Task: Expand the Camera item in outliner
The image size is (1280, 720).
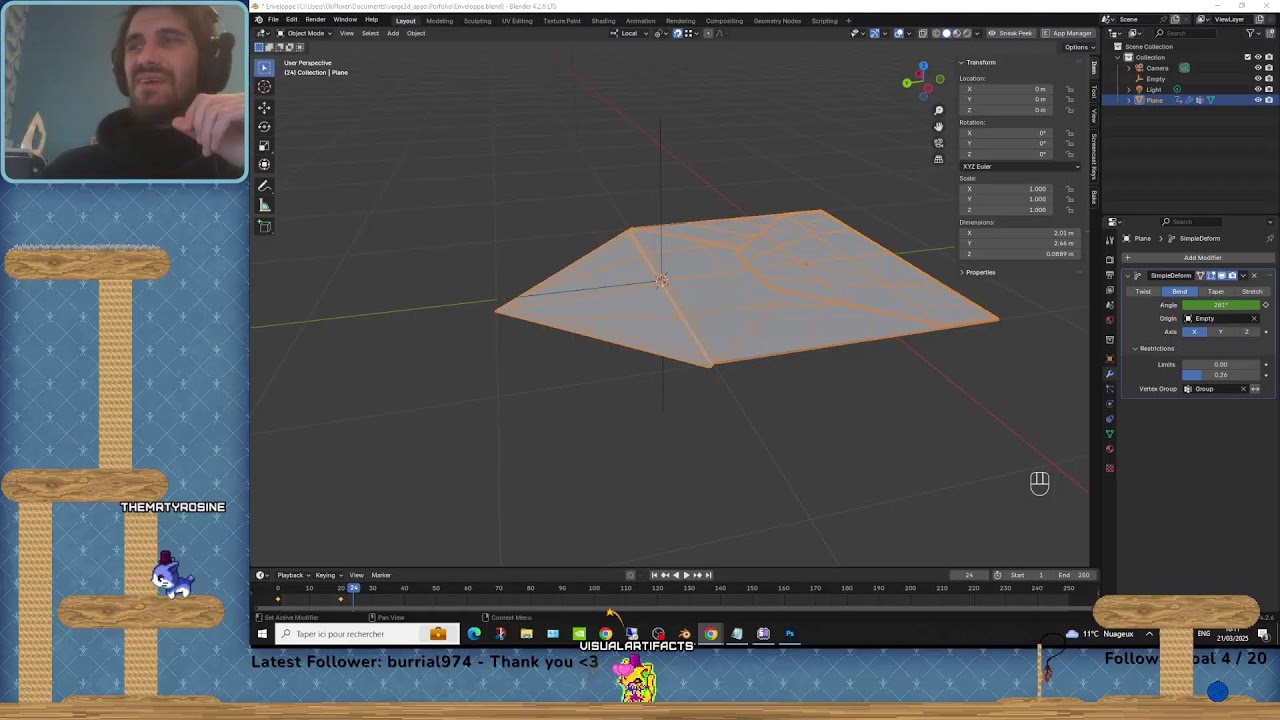Action: click(1129, 68)
